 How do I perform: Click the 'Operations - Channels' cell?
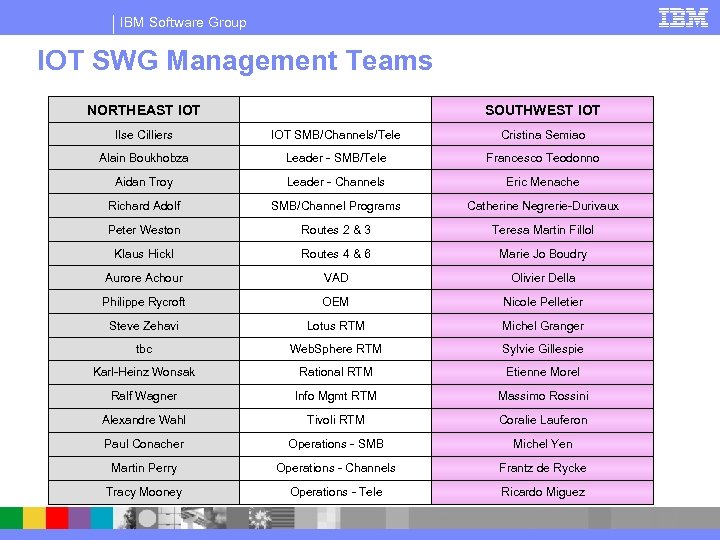click(x=335, y=468)
